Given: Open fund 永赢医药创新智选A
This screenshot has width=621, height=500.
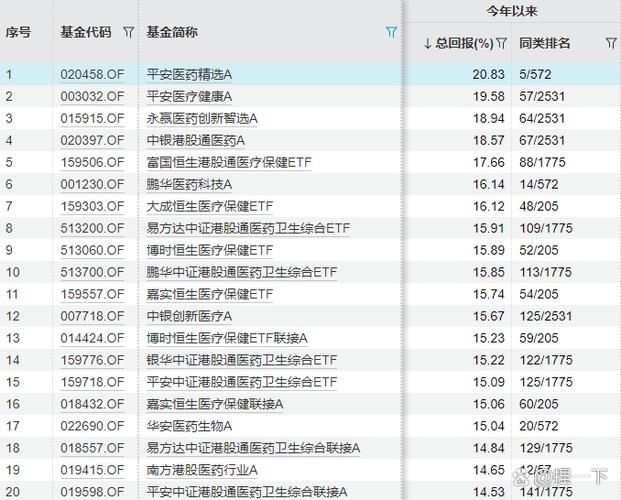Looking at the screenshot, I should click(x=202, y=118).
